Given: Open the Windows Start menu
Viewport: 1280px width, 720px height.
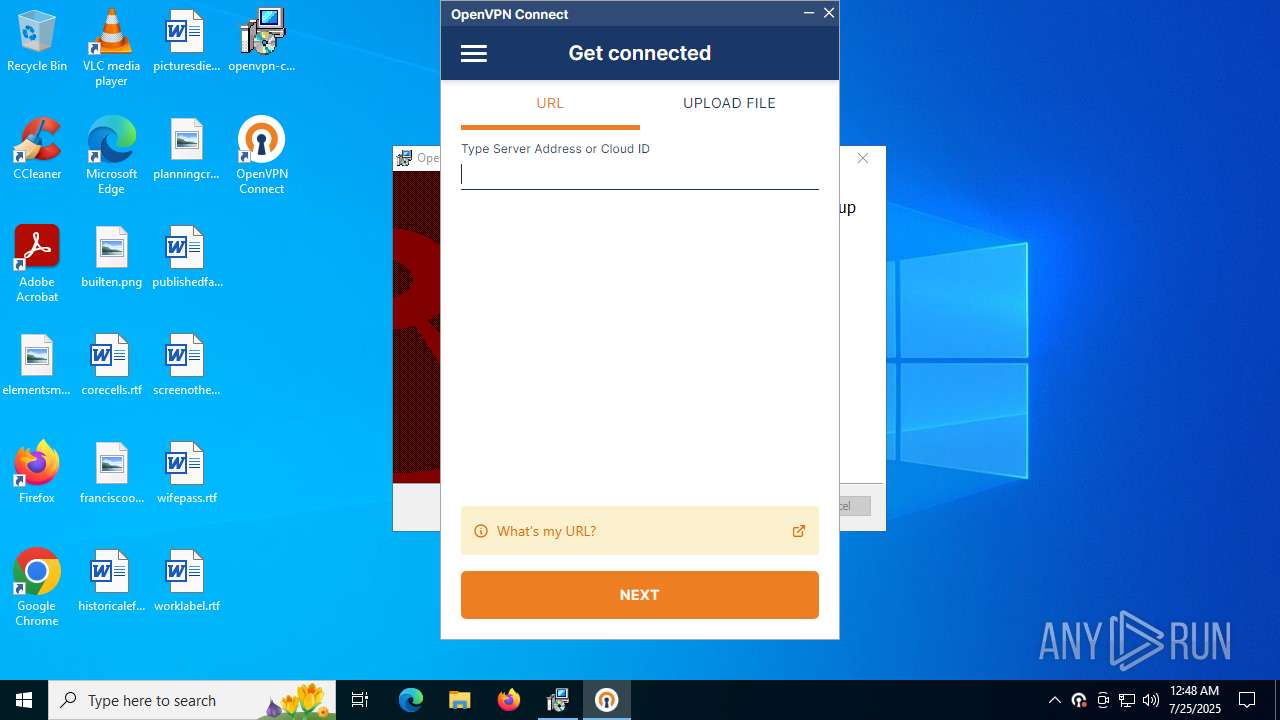Looking at the screenshot, I should 24,700.
